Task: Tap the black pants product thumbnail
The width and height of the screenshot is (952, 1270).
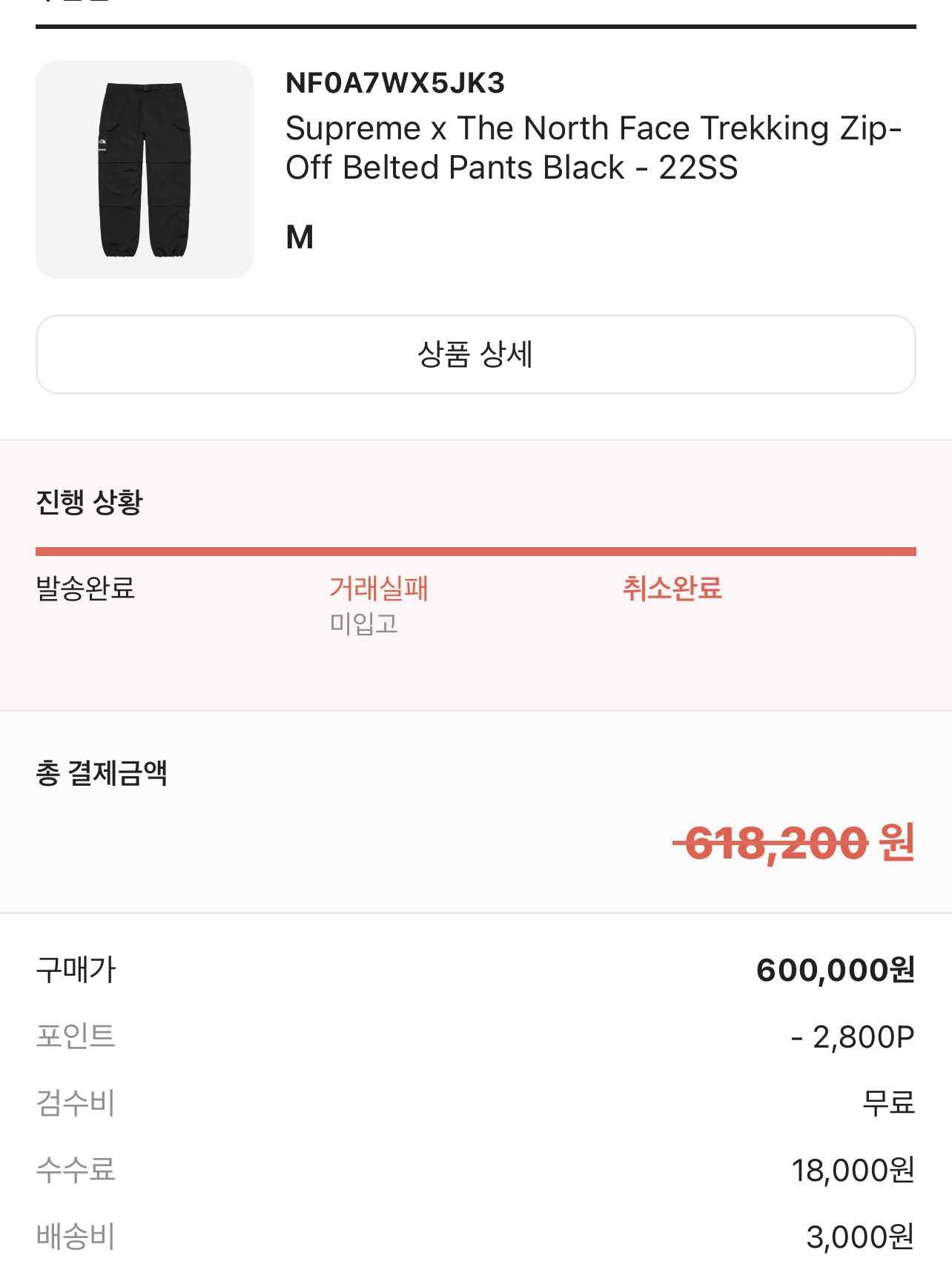Action: [145, 170]
